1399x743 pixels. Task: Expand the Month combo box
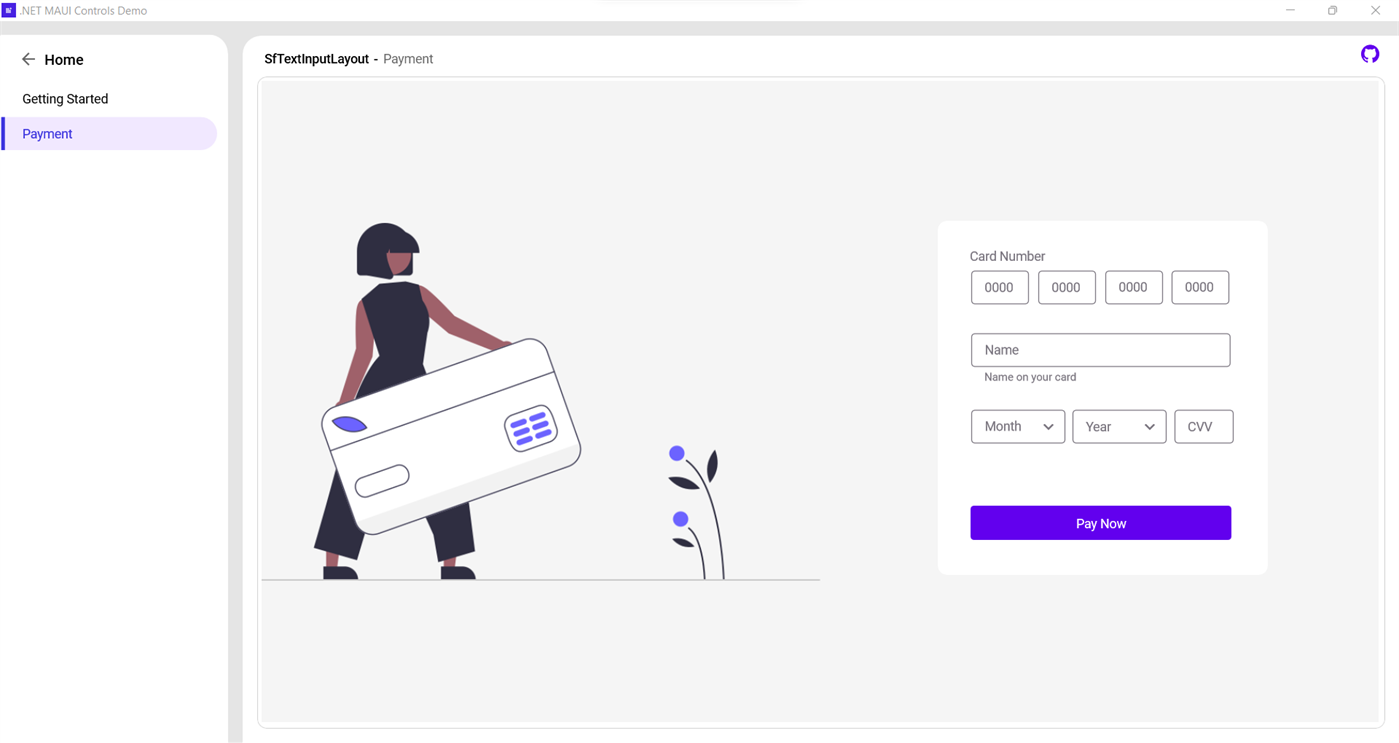tap(1018, 427)
